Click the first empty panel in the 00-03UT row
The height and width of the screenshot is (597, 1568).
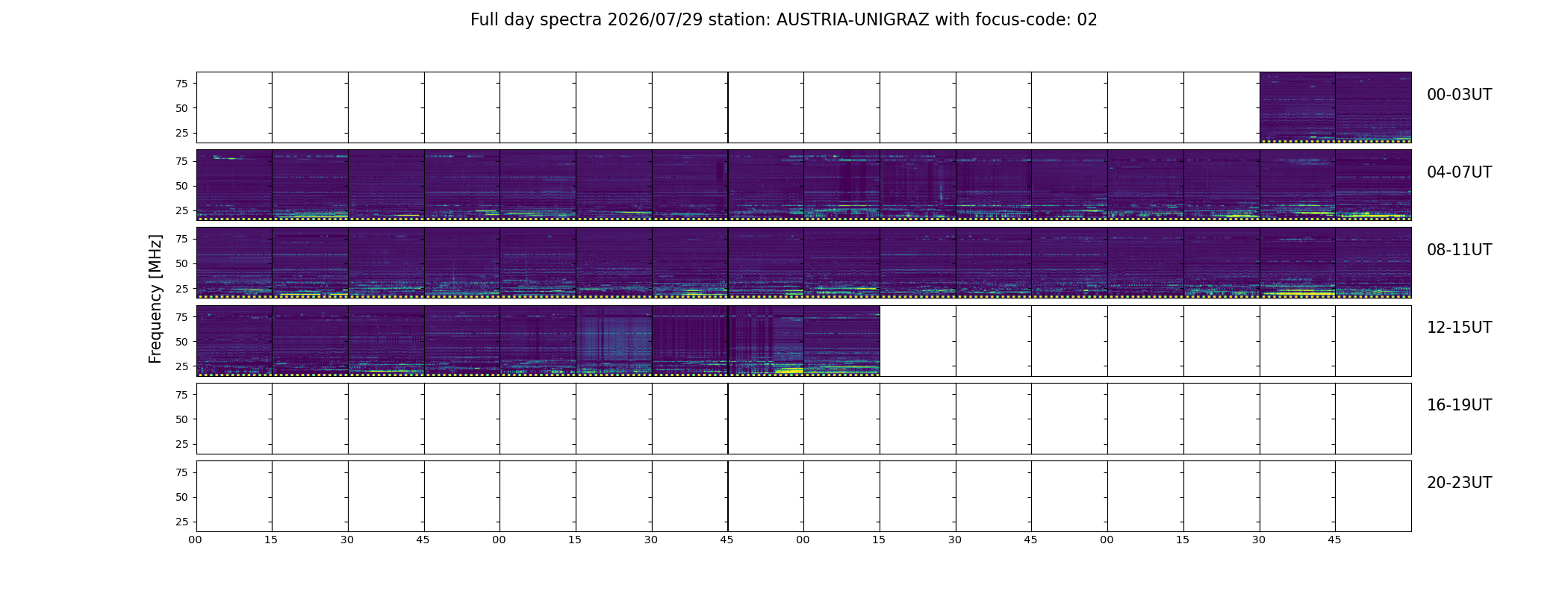(x=234, y=107)
